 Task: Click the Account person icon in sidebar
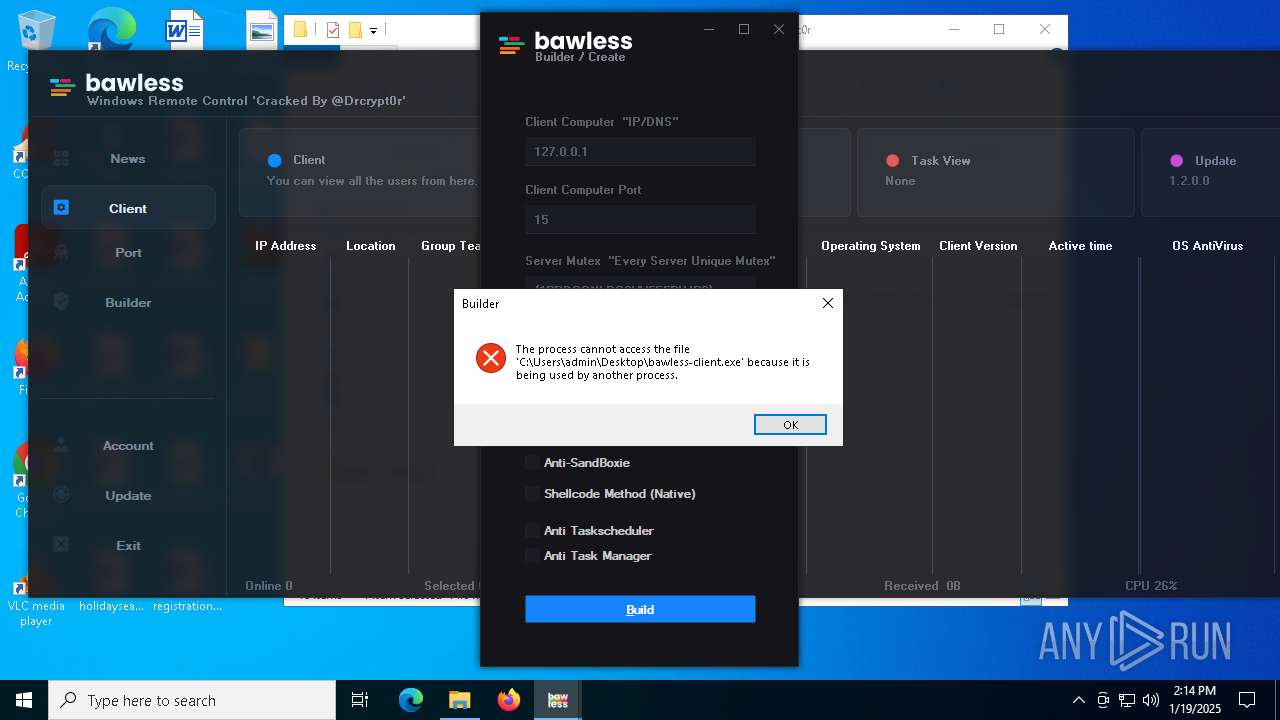tap(61, 445)
